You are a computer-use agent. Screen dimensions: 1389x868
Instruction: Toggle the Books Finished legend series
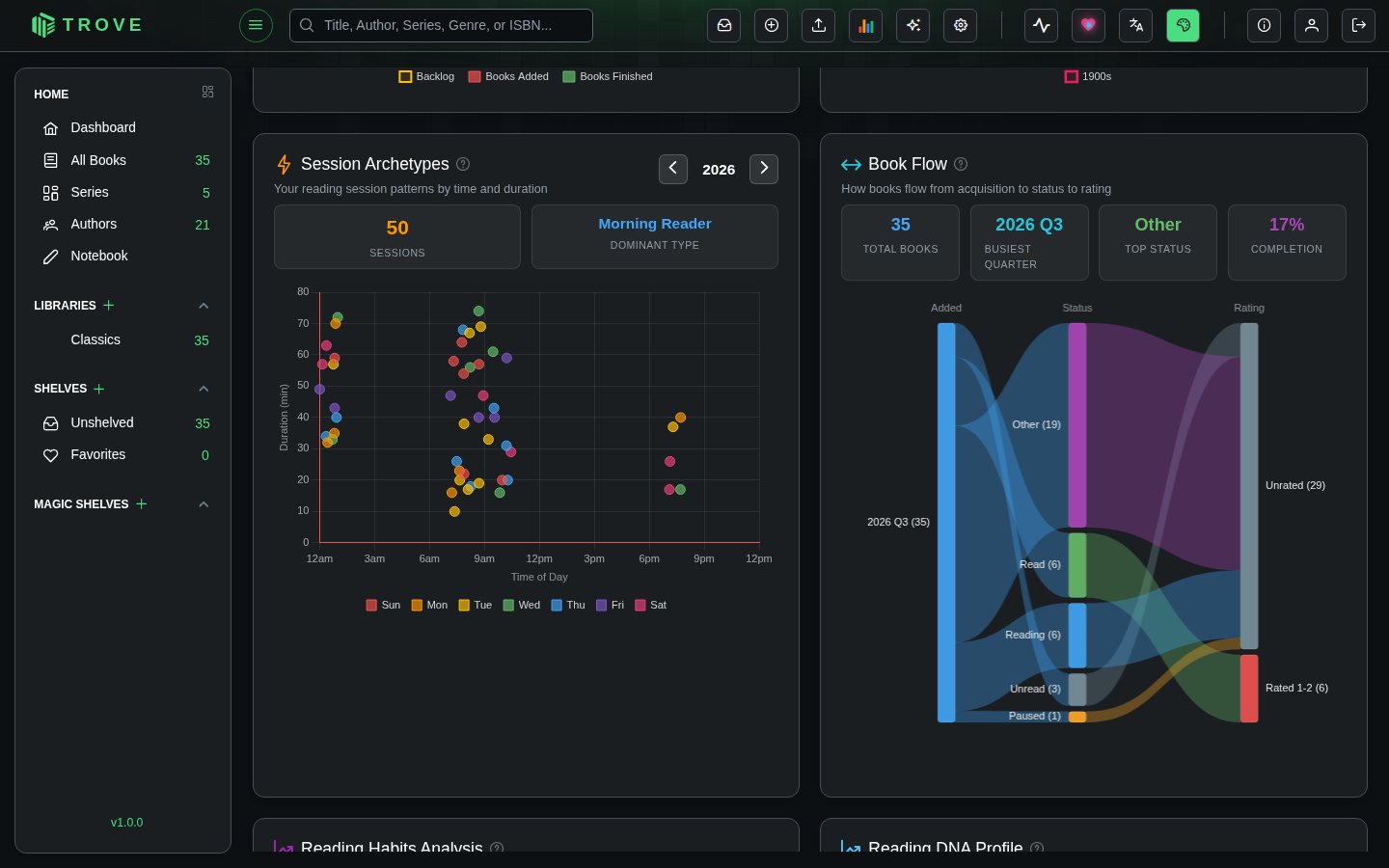[608, 76]
